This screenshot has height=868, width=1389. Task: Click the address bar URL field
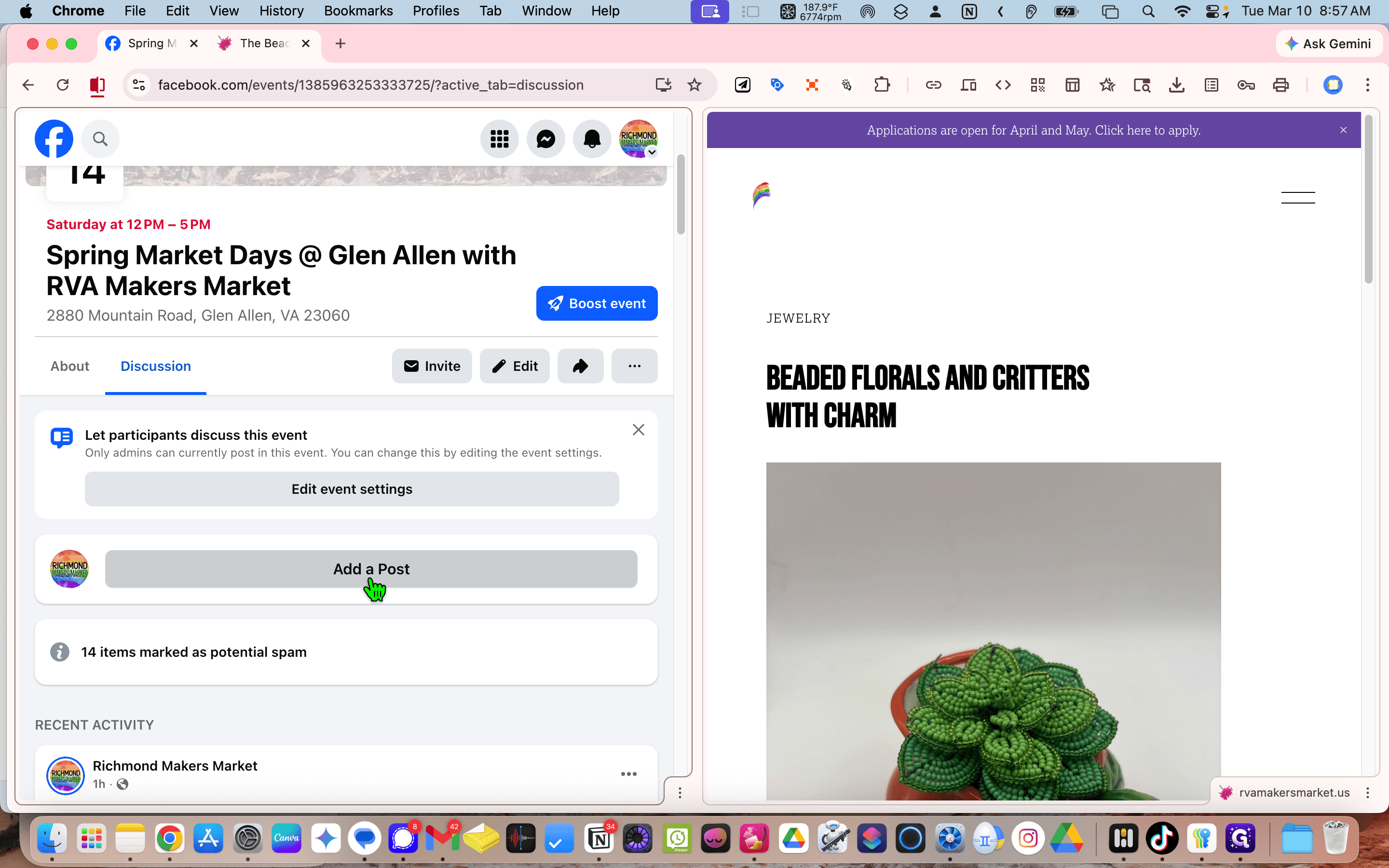[x=370, y=85]
